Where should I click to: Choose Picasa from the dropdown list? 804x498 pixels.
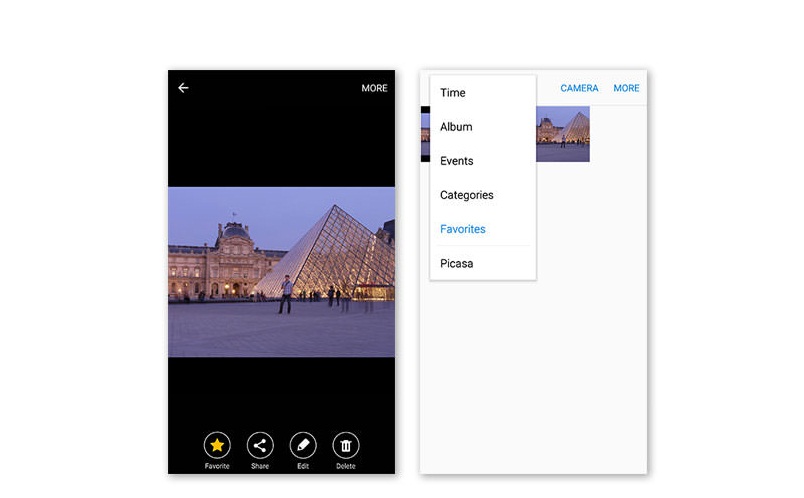[457, 264]
